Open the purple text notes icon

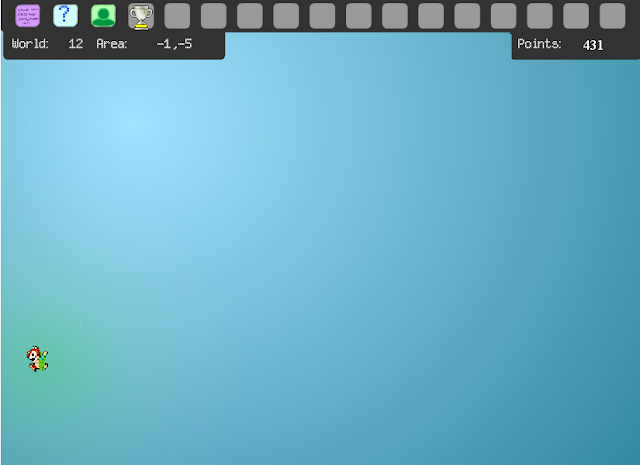pos(28,16)
